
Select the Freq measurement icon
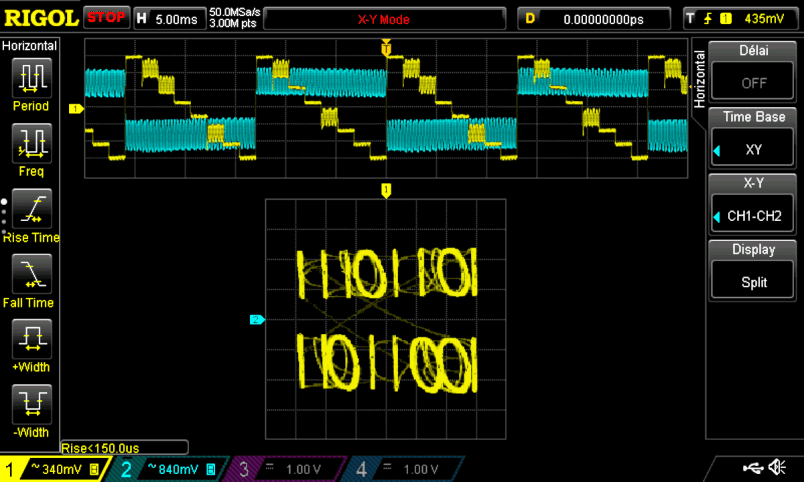[30, 143]
